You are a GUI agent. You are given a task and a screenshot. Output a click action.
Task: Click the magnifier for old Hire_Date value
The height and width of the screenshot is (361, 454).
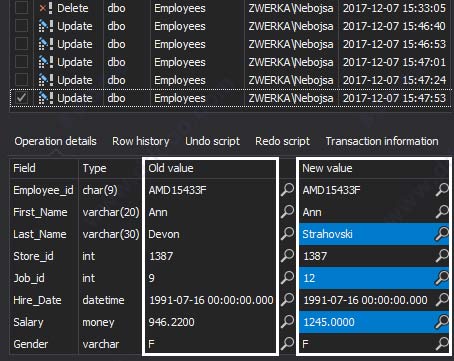tap(287, 300)
